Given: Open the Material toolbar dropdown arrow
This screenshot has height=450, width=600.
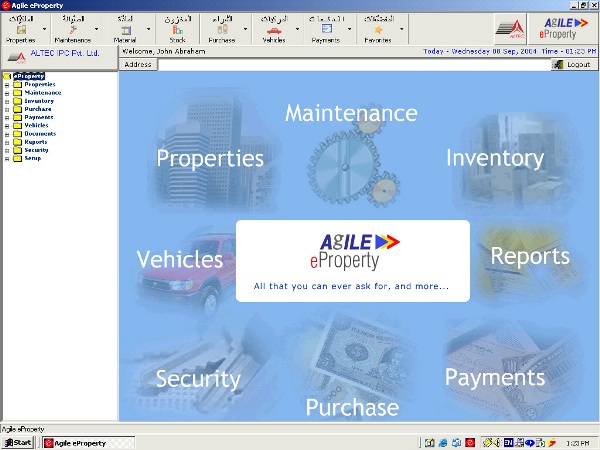Looking at the screenshot, I should coord(148,29).
